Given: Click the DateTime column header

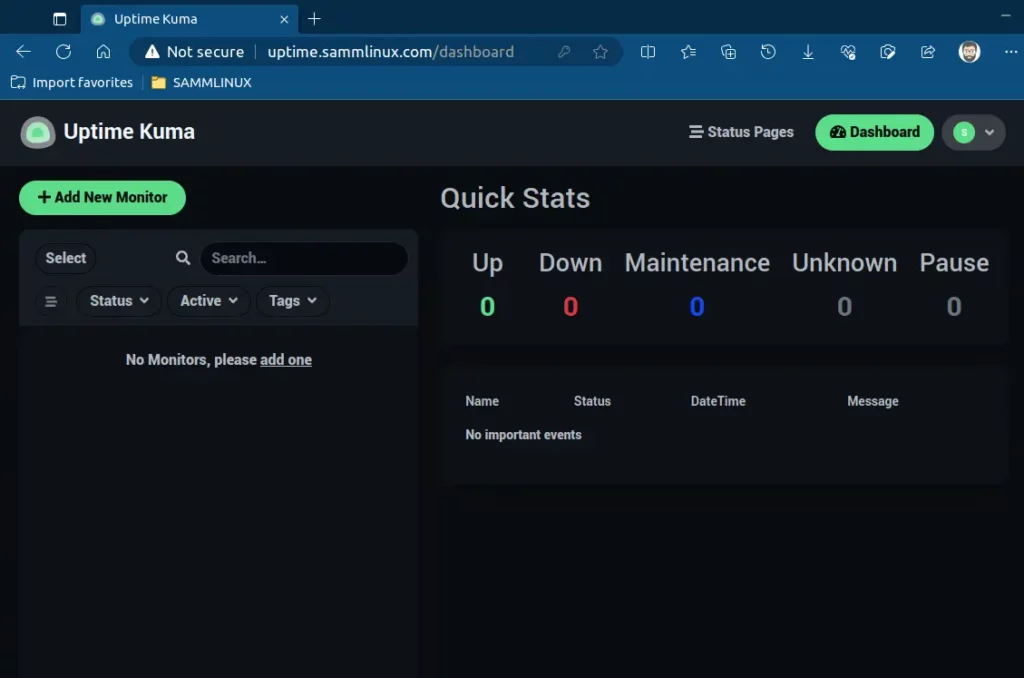Looking at the screenshot, I should [x=718, y=401].
